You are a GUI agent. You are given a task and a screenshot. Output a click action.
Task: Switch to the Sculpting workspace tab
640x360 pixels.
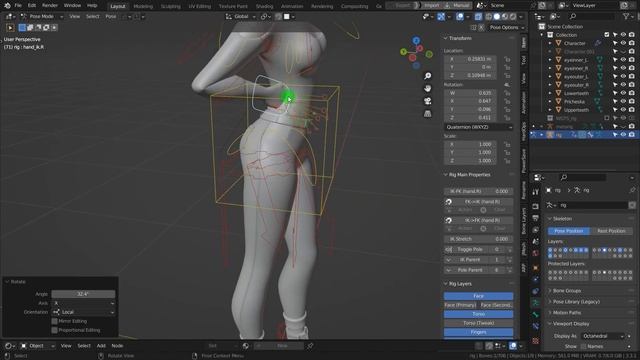tap(171, 7)
